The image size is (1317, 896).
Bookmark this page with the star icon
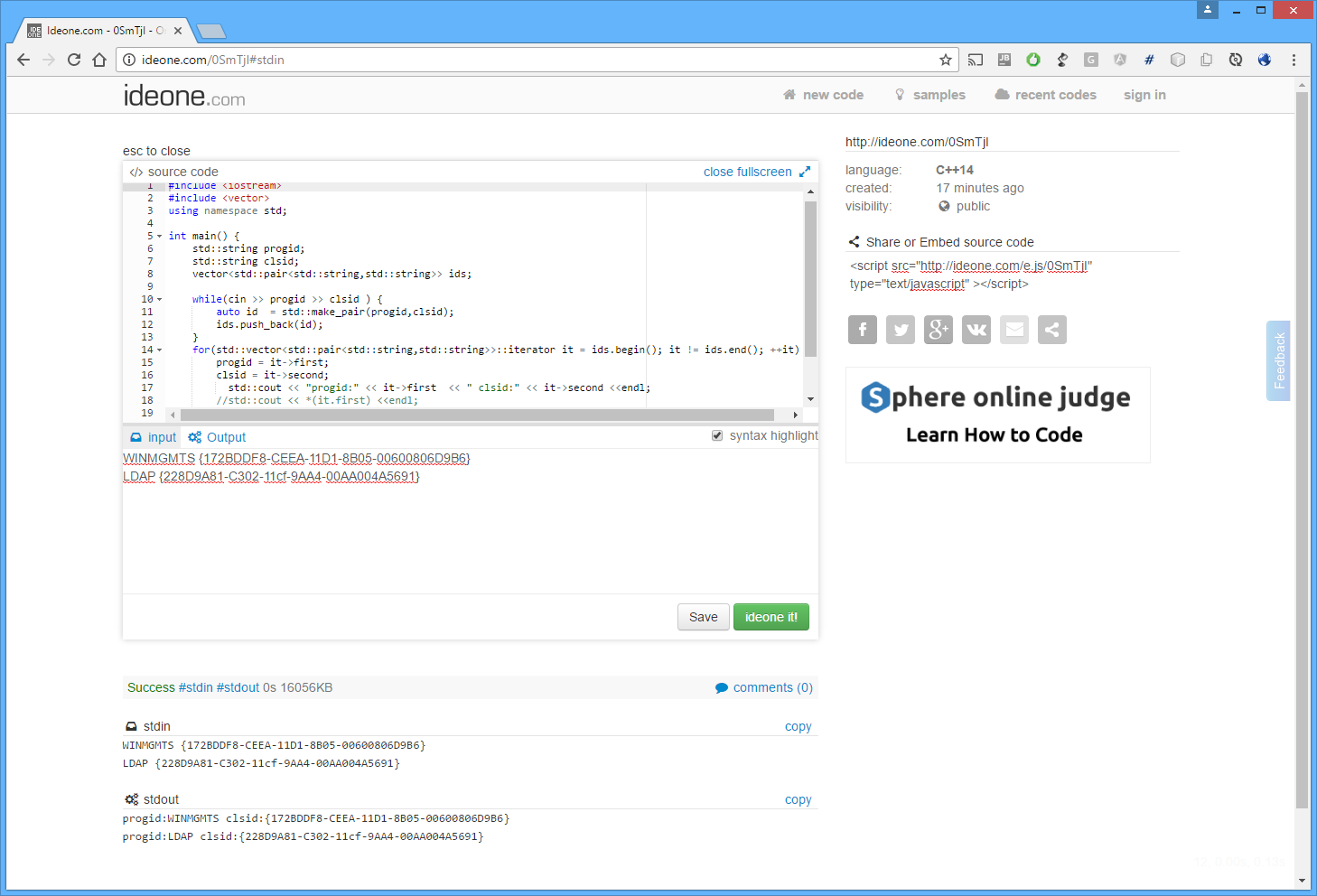(946, 60)
